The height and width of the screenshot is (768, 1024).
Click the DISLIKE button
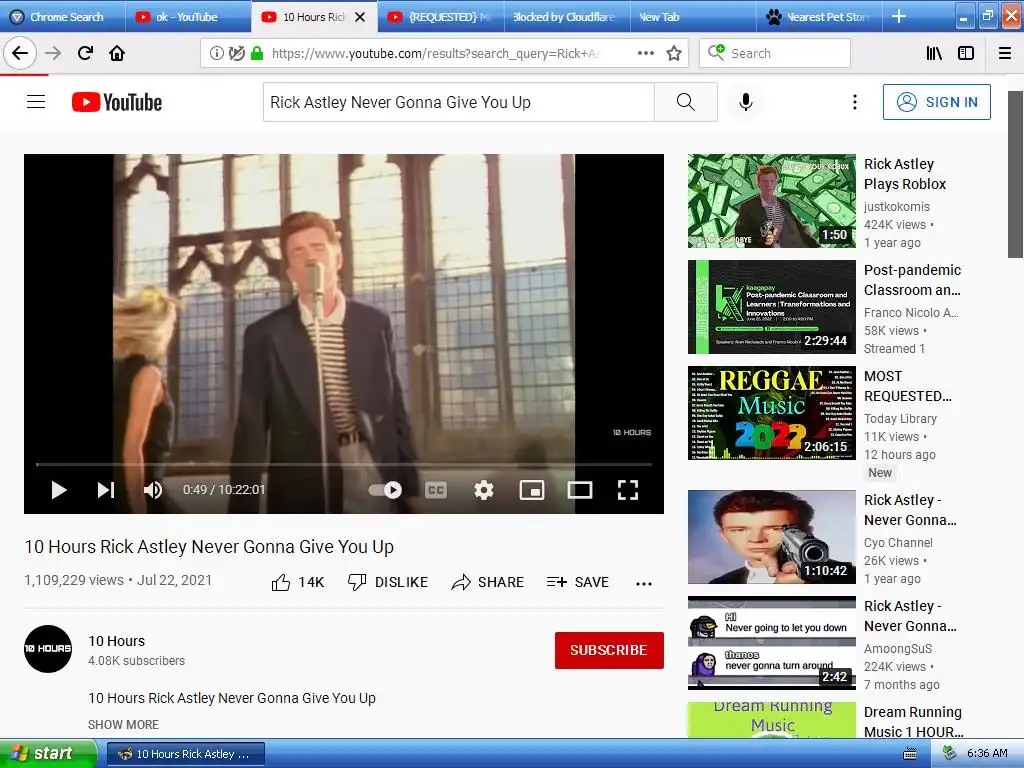[x=388, y=582]
